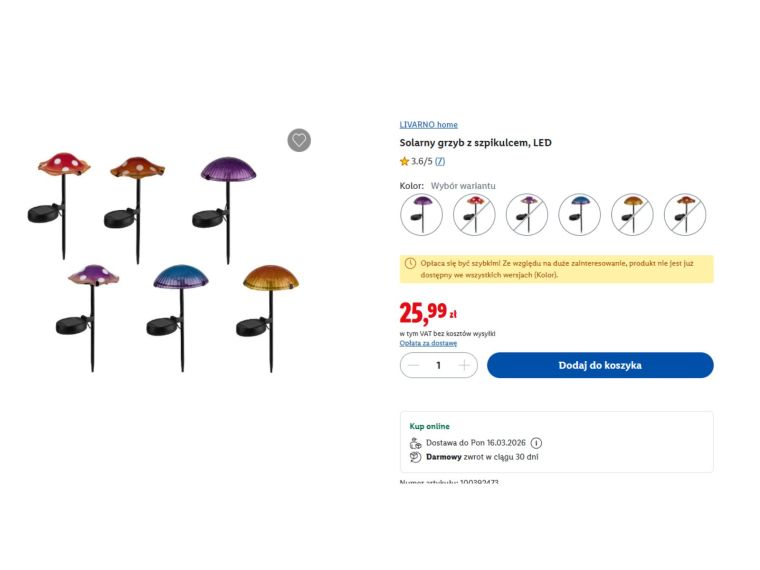Pick the last red-orange mushroom variant
760x570 pixels.
(x=684, y=214)
